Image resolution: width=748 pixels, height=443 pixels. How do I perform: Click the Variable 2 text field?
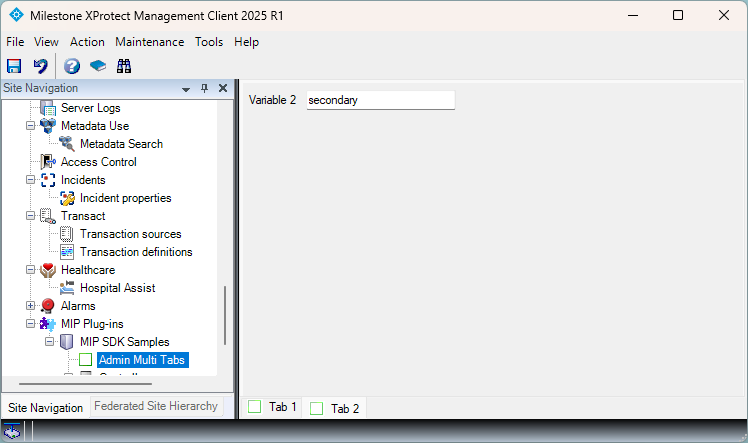tap(379, 100)
